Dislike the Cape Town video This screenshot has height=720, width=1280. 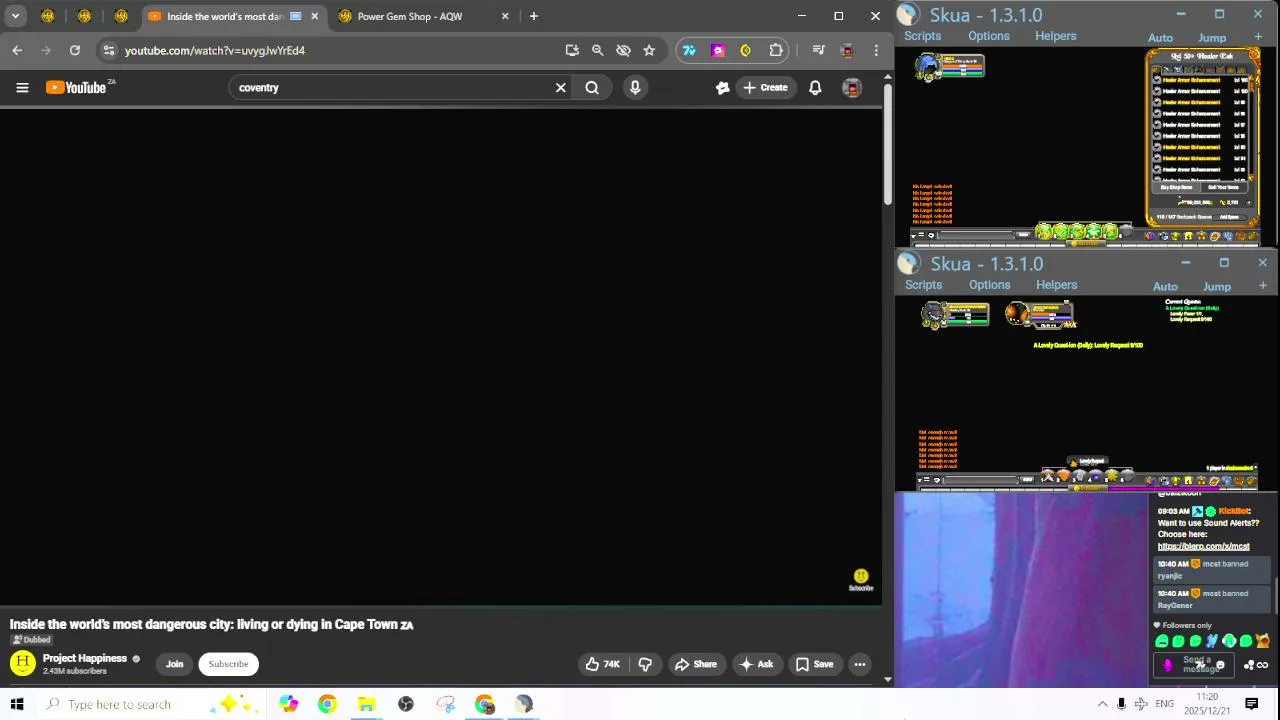click(645, 664)
